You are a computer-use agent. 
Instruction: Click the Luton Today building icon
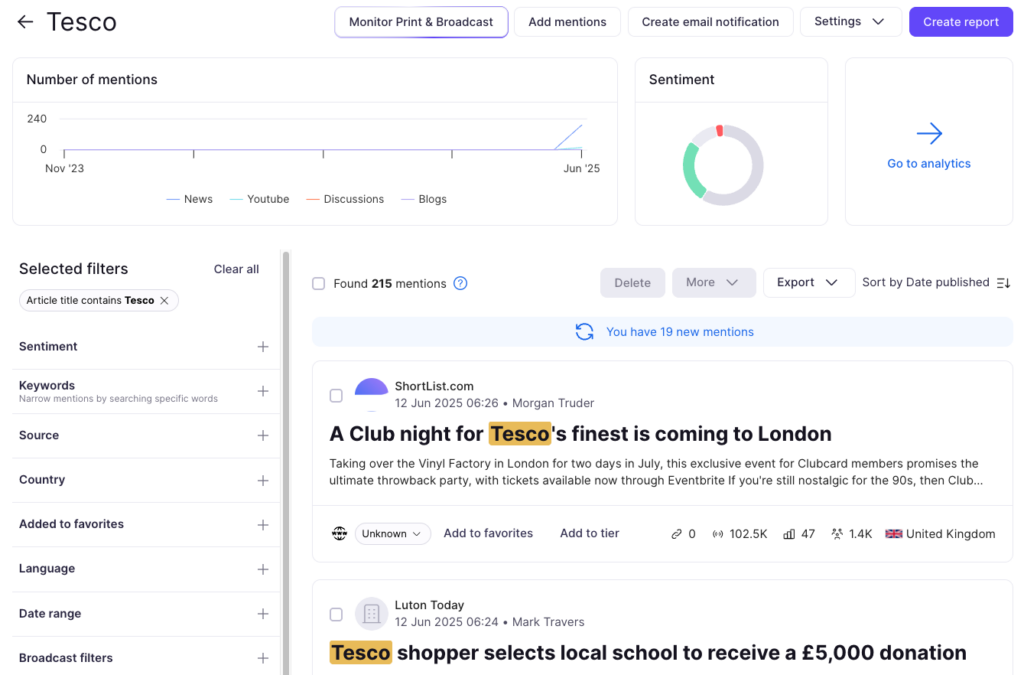(x=371, y=613)
